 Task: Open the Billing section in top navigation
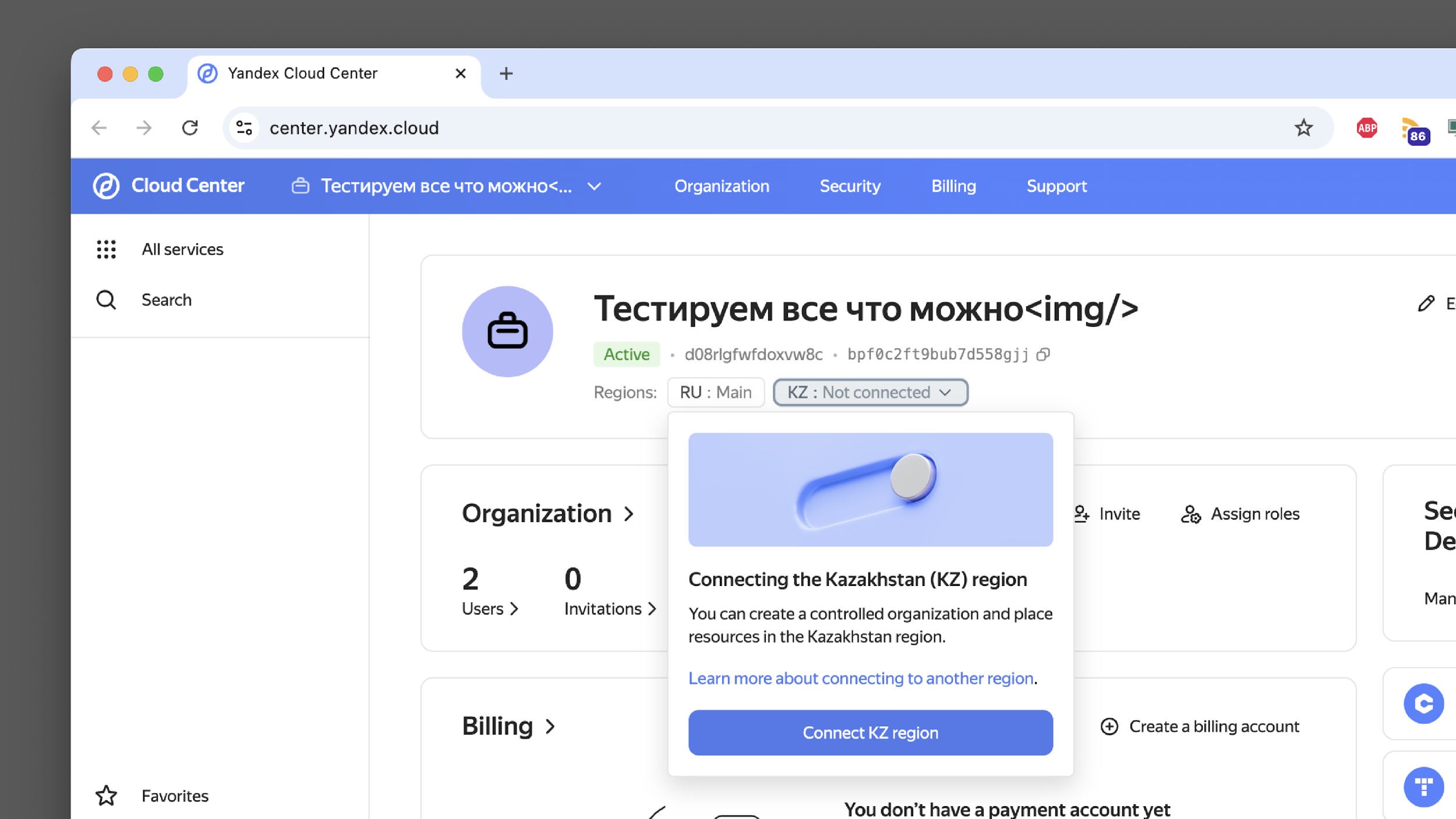(953, 186)
